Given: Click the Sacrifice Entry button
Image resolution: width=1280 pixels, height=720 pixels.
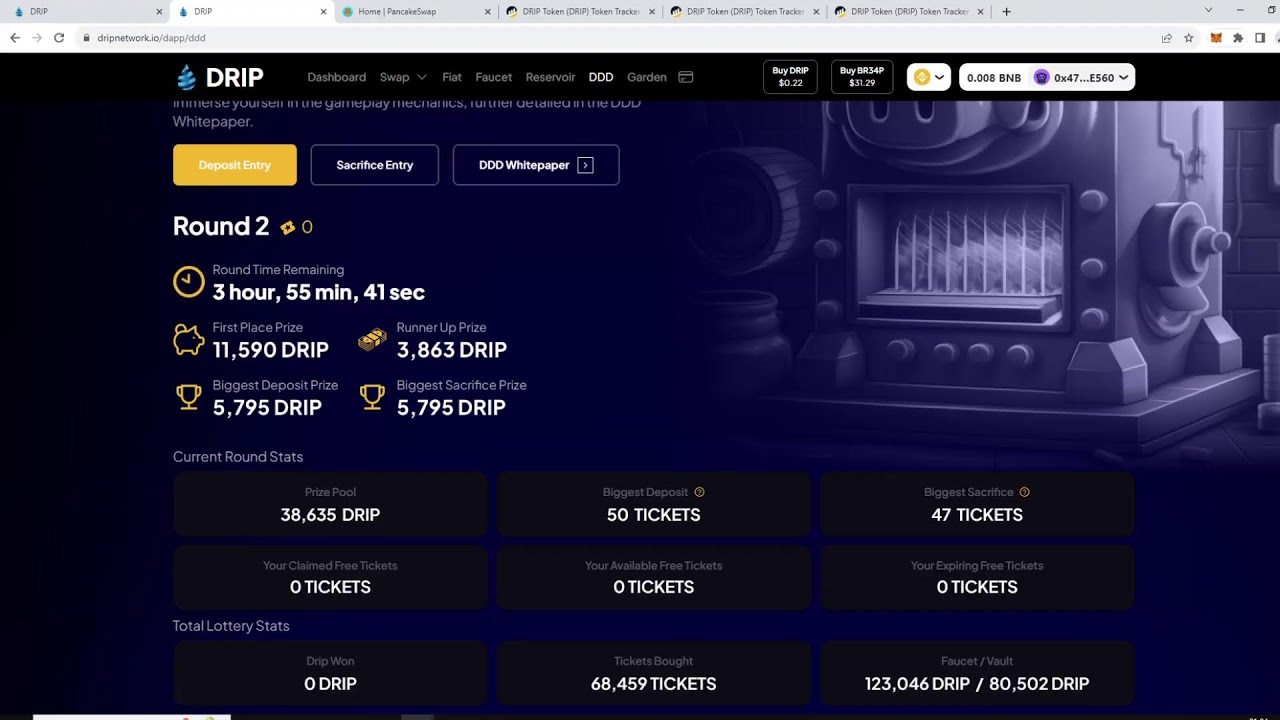Looking at the screenshot, I should [x=375, y=165].
